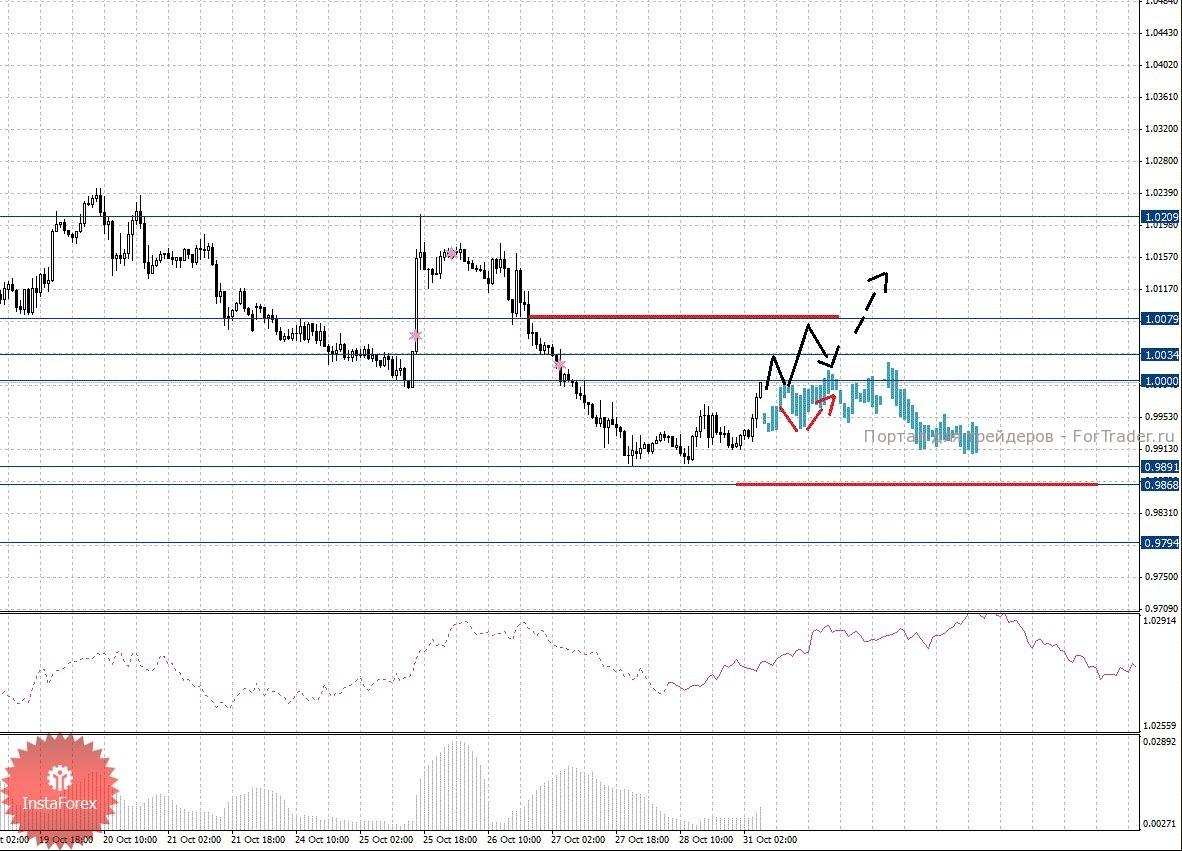Select the 1.0034 level price tag
Image resolution: width=1182 pixels, height=851 pixels.
(1161, 355)
